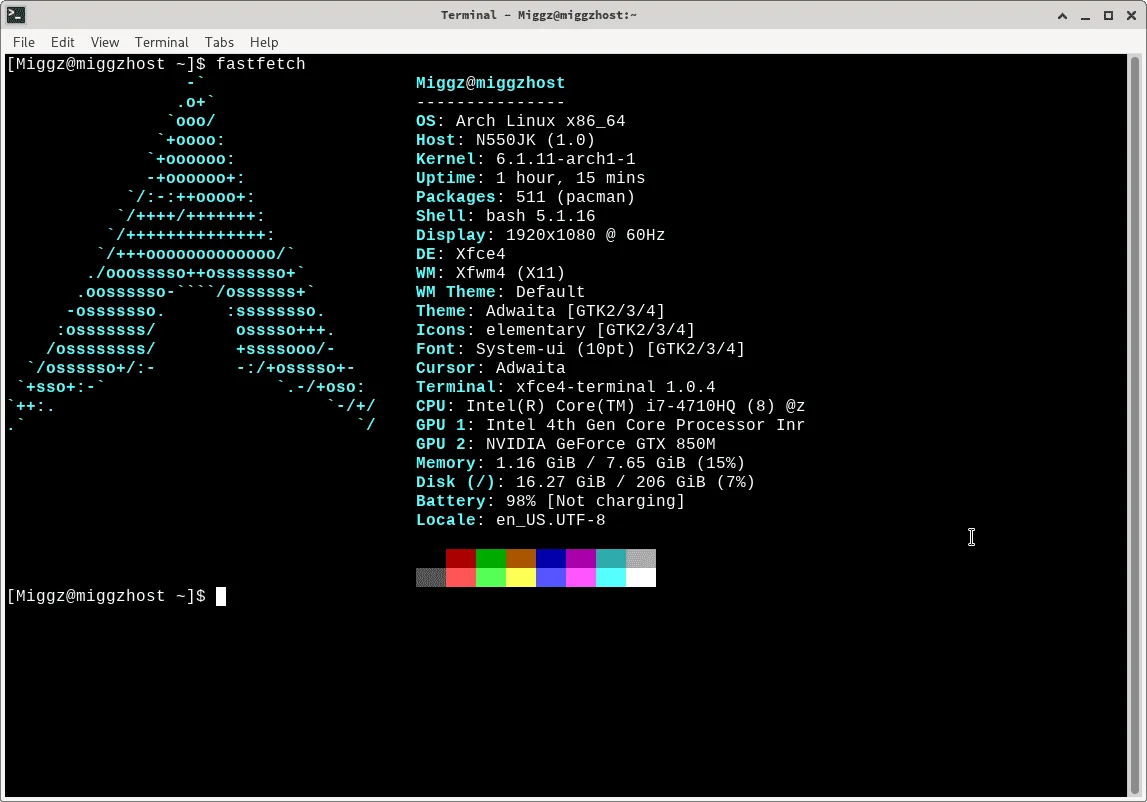Open the Help menu
Image resolution: width=1147 pixels, height=802 pixels.
tap(263, 42)
